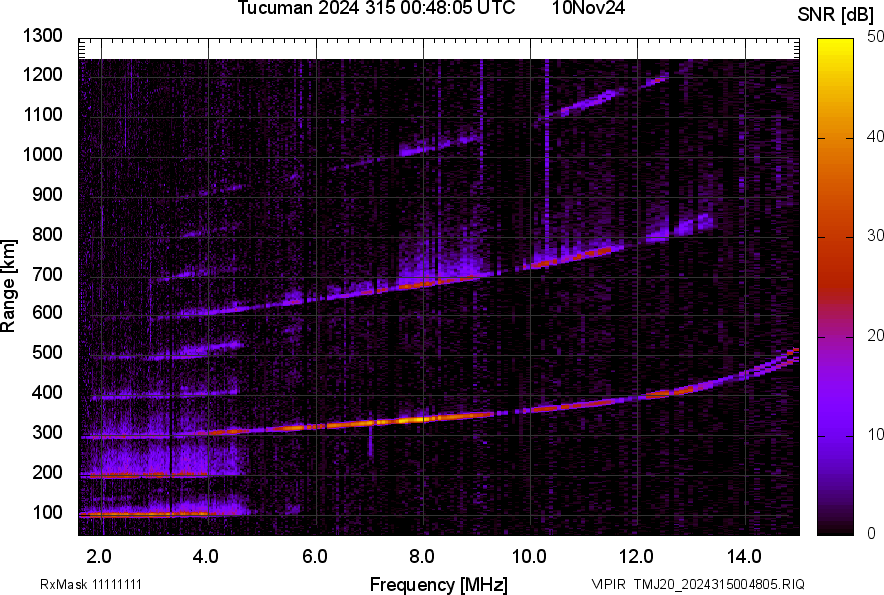Viewport: 884px width, 595px height.
Task: Click the colorbar value '50'
Action: pos(875,37)
